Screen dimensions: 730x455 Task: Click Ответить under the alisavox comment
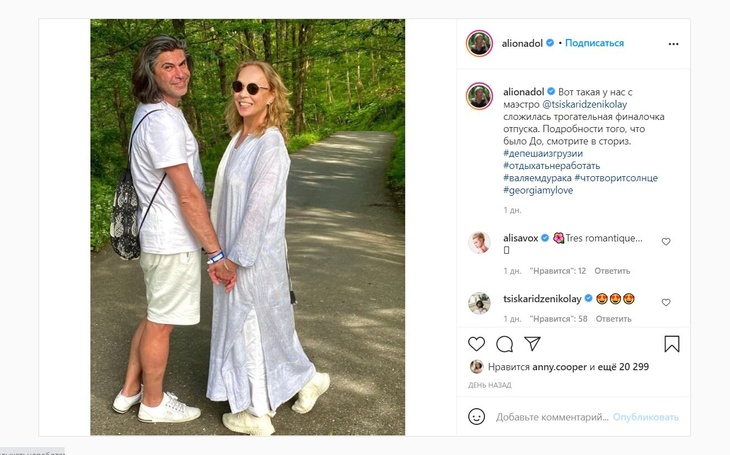pyautogui.click(x=612, y=271)
